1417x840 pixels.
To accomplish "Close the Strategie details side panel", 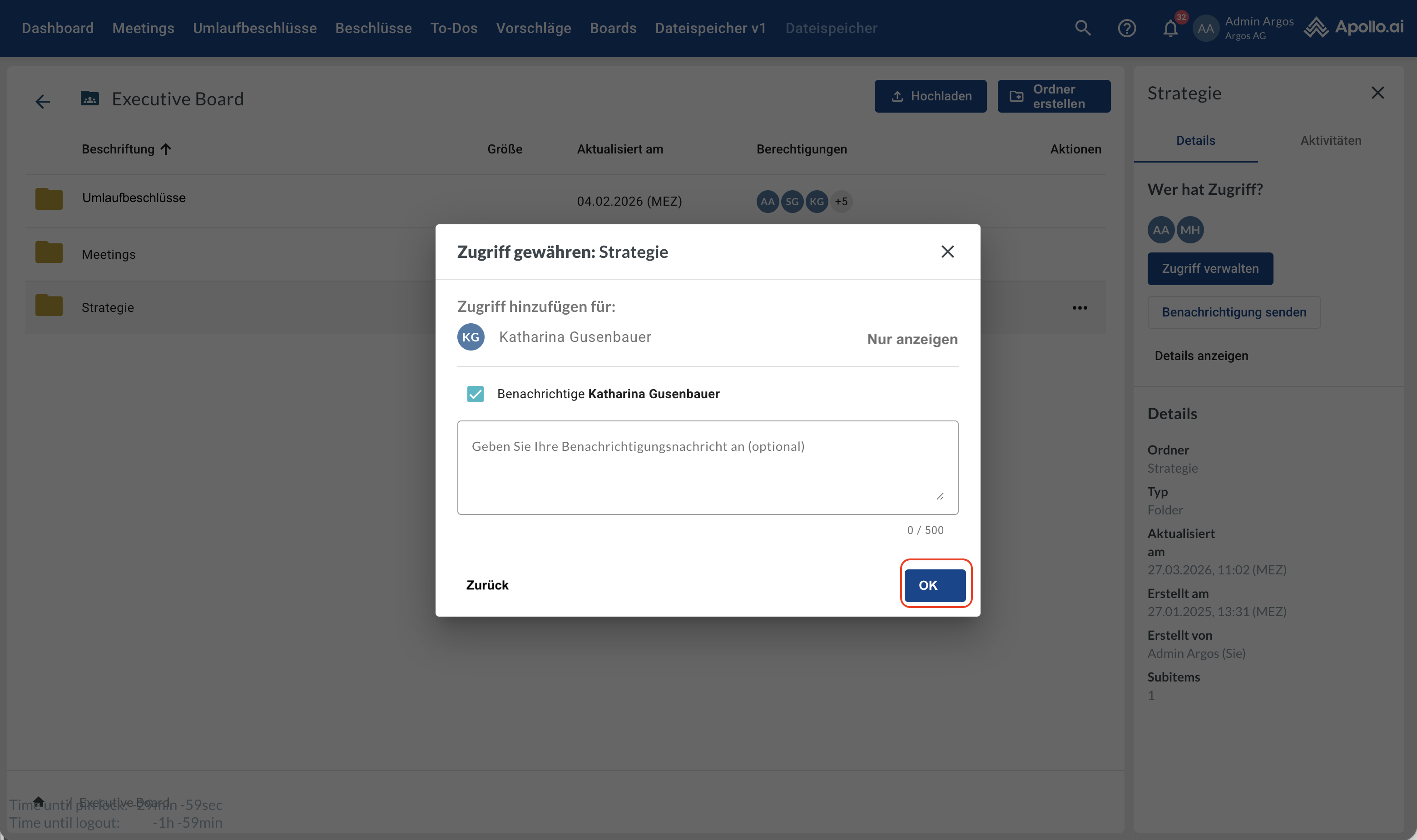I will click(x=1377, y=93).
